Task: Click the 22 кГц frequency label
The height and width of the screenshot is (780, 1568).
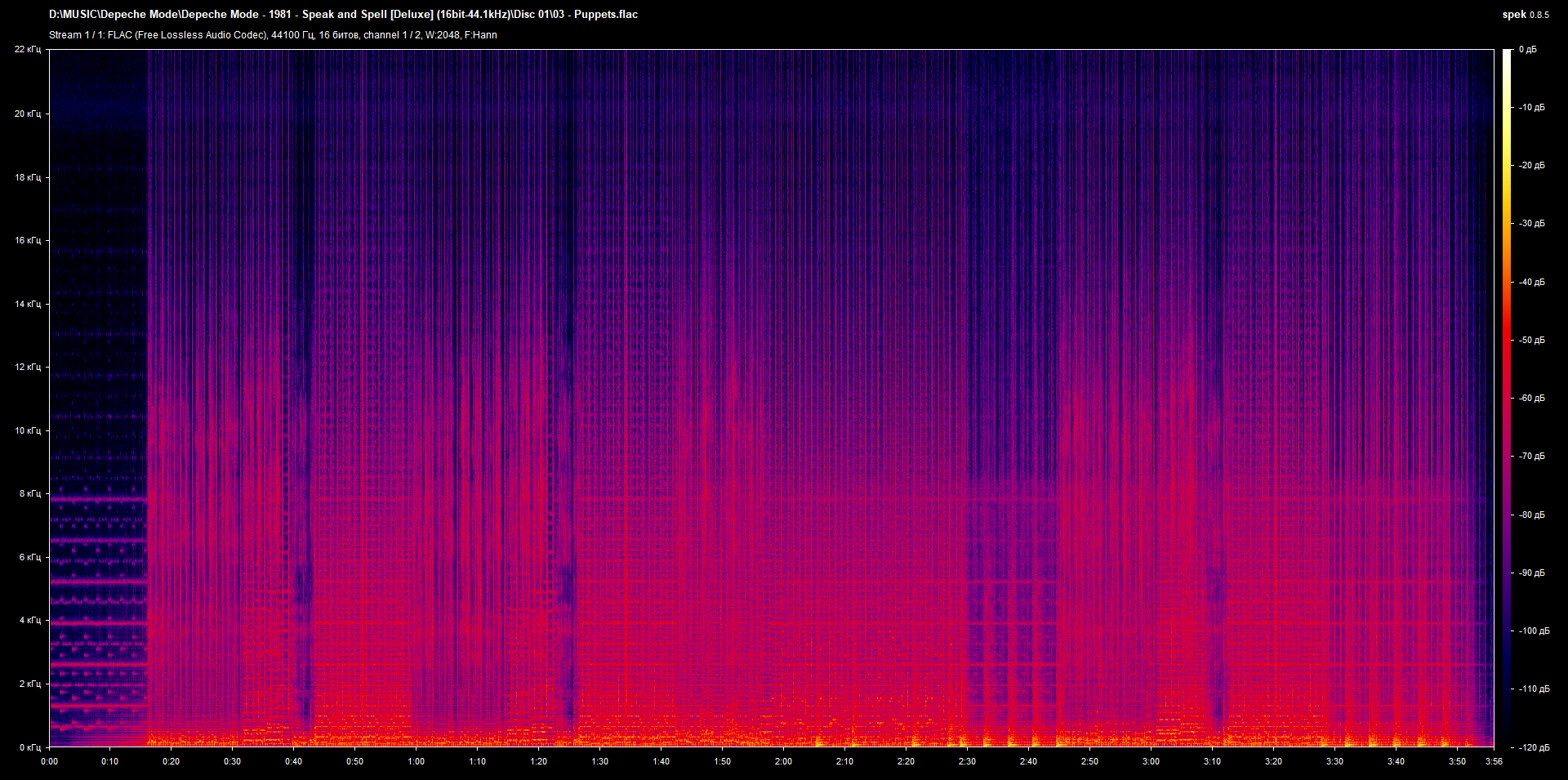Action: [x=27, y=50]
